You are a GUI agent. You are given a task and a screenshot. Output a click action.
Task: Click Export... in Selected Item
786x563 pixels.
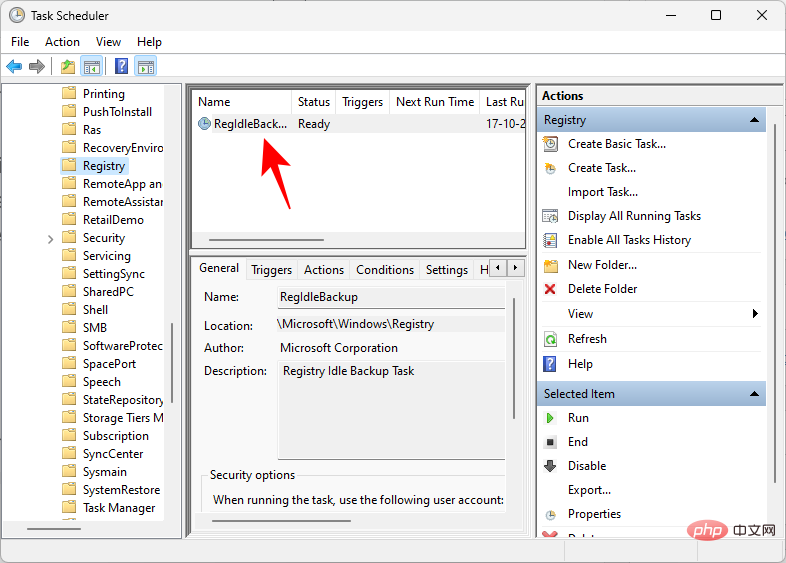[x=589, y=490]
